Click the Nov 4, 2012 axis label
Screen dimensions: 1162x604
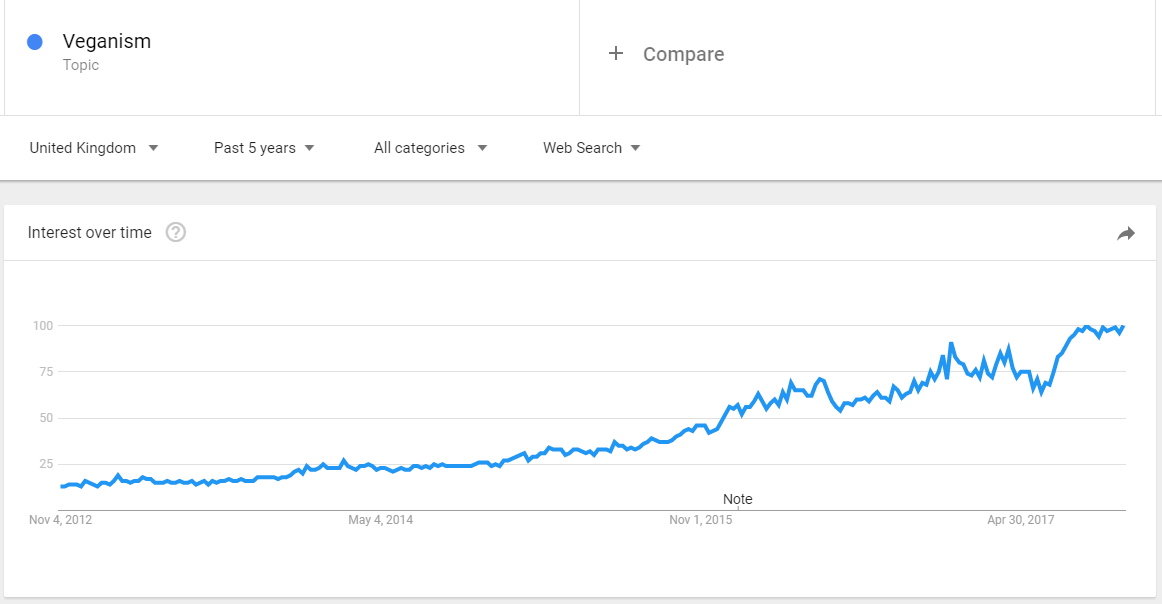point(60,520)
